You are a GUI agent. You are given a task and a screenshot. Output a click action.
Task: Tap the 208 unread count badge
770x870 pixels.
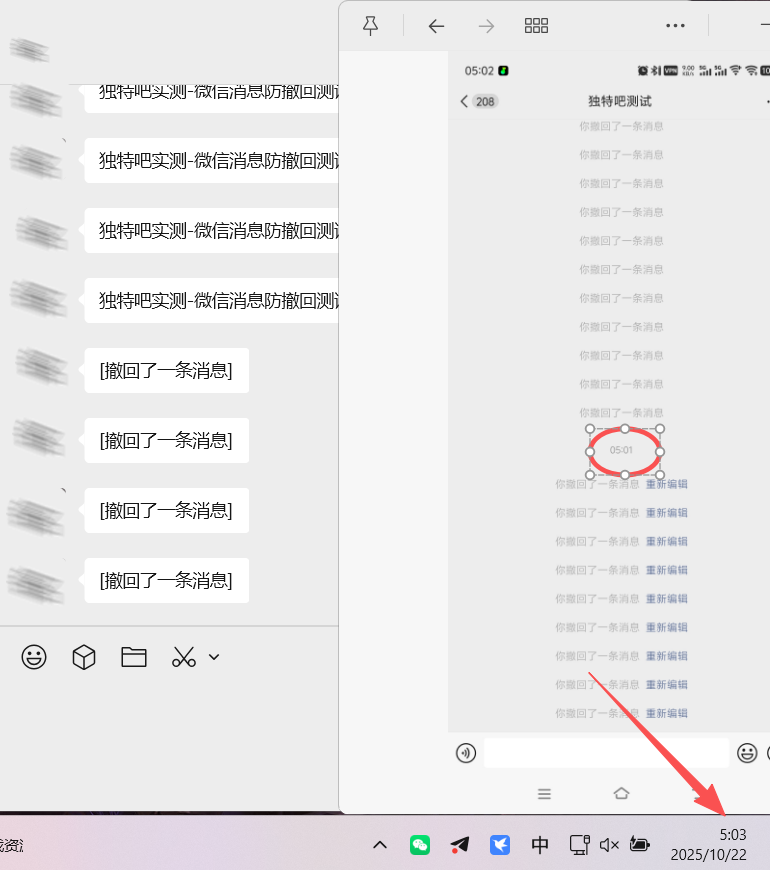485,102
